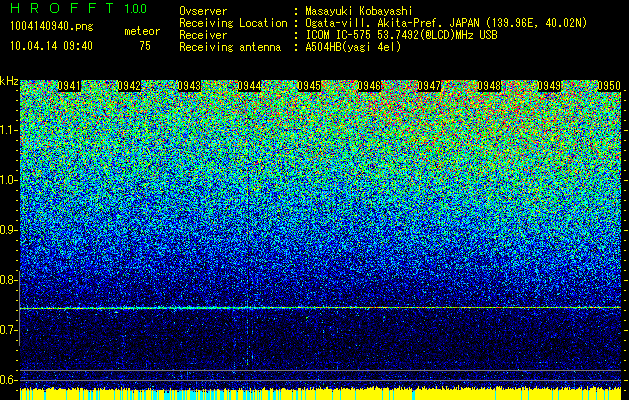Click the 0945 time marker
This screenshot has height=400, width=629.
pyautogui.click(x=309, y=86)
